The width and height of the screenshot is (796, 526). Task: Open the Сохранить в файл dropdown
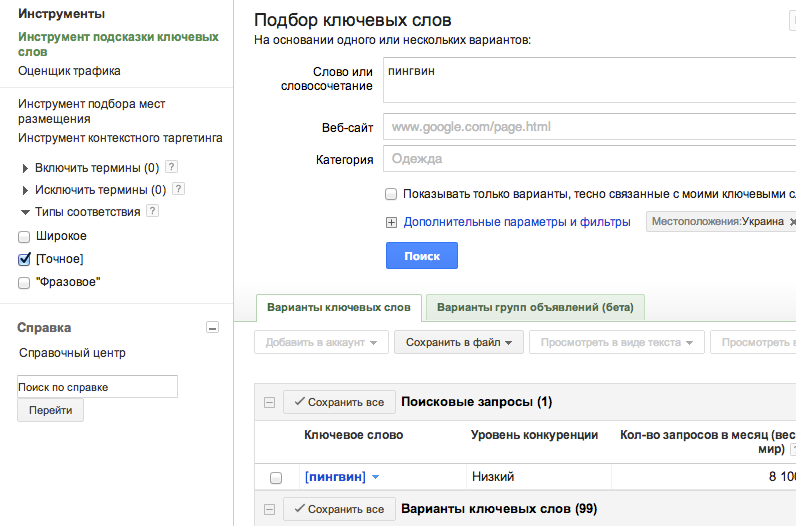point(458,343)
